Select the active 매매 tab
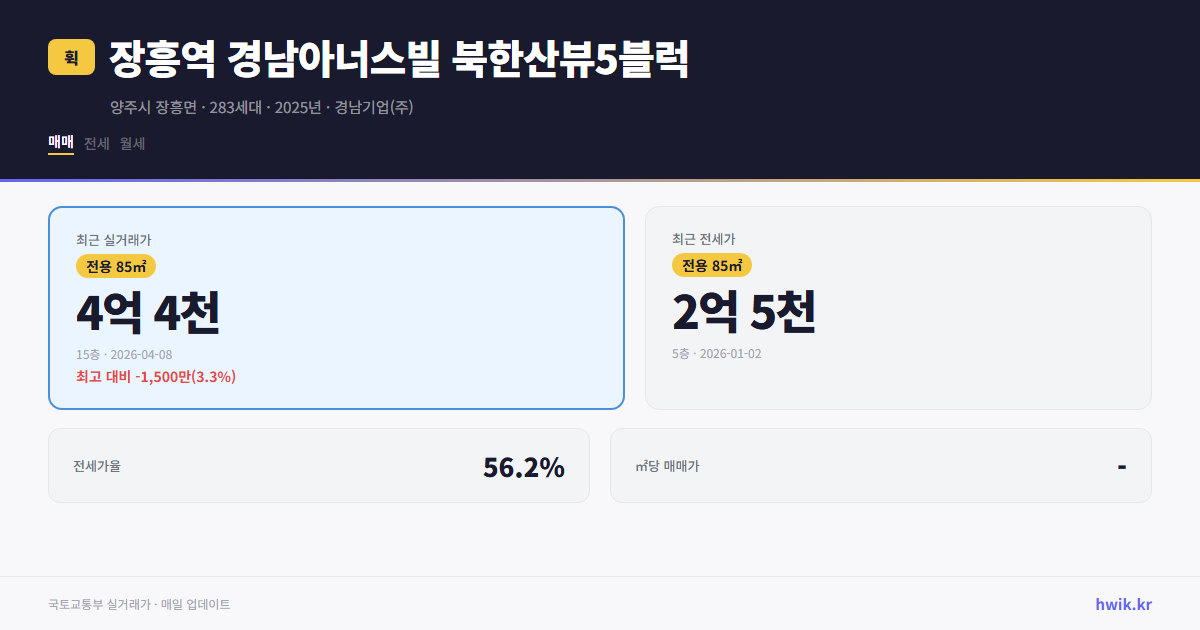 tap(60, 143)
